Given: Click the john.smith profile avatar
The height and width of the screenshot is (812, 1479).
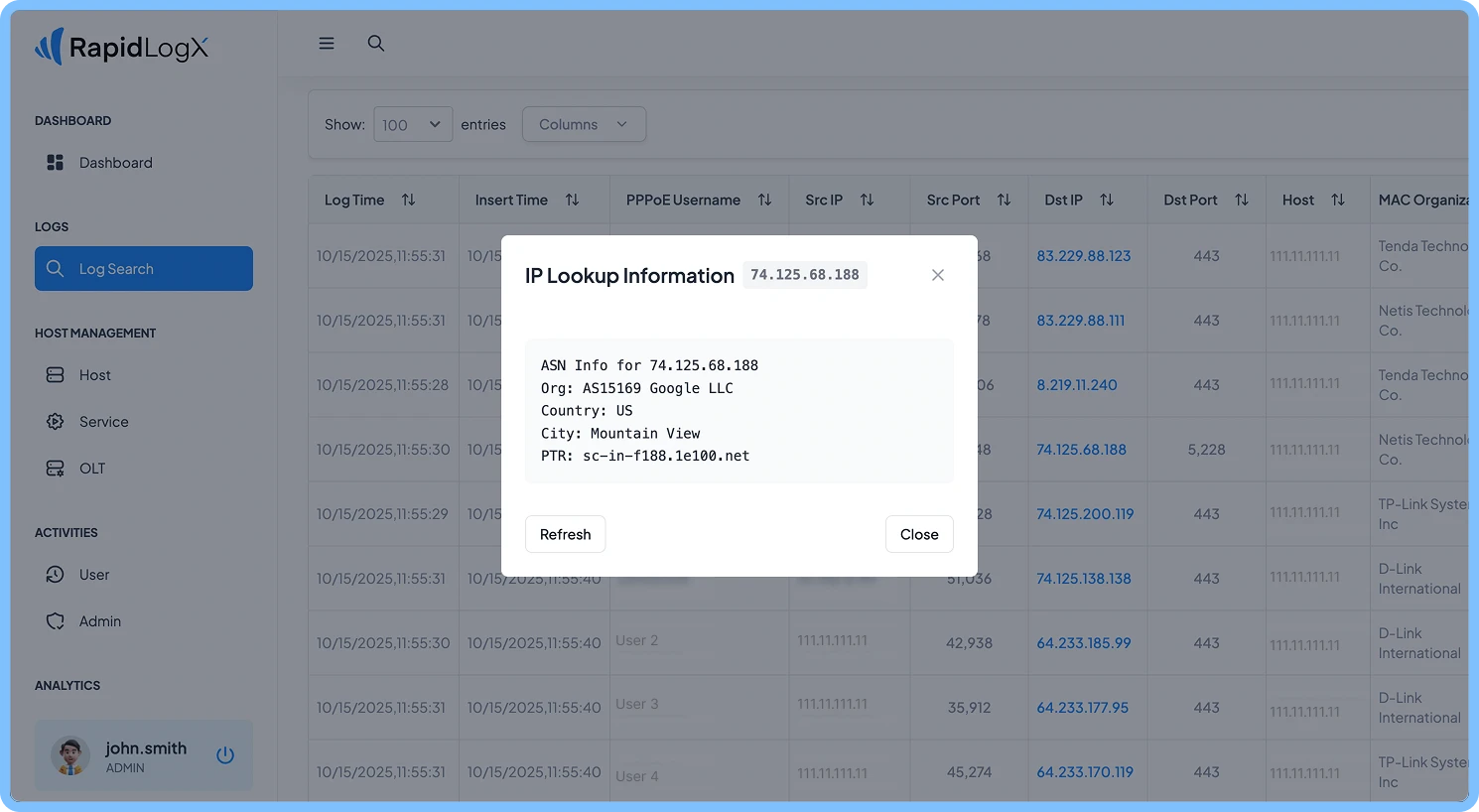Looking at the screenshot, I should (70, 755).
